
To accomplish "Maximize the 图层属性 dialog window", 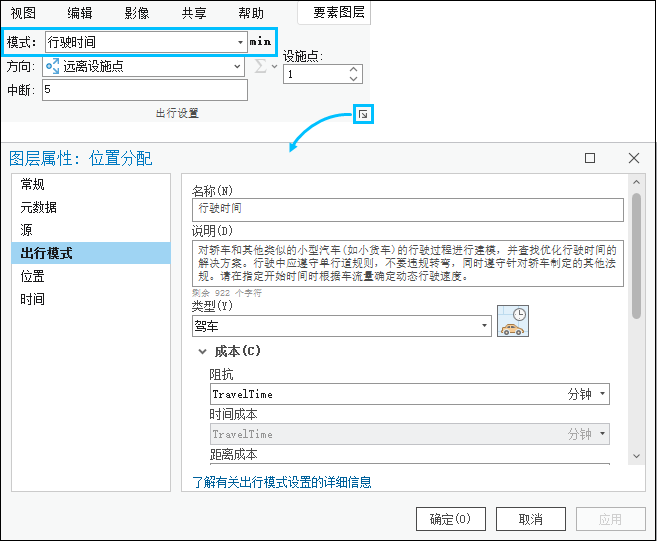I will click(590, 158).
